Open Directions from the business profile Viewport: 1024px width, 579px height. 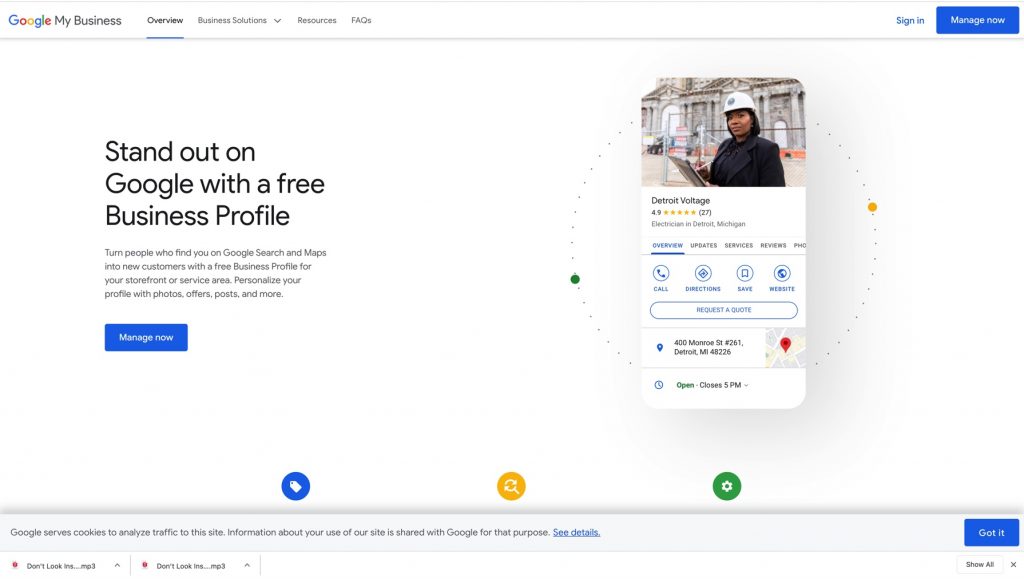click(703, 273)
